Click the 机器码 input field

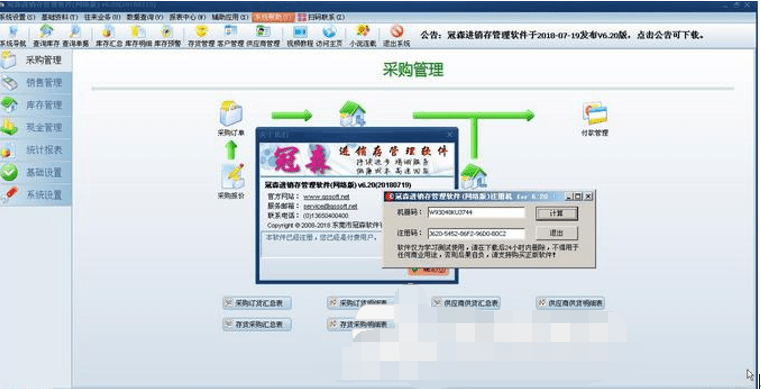476,212
